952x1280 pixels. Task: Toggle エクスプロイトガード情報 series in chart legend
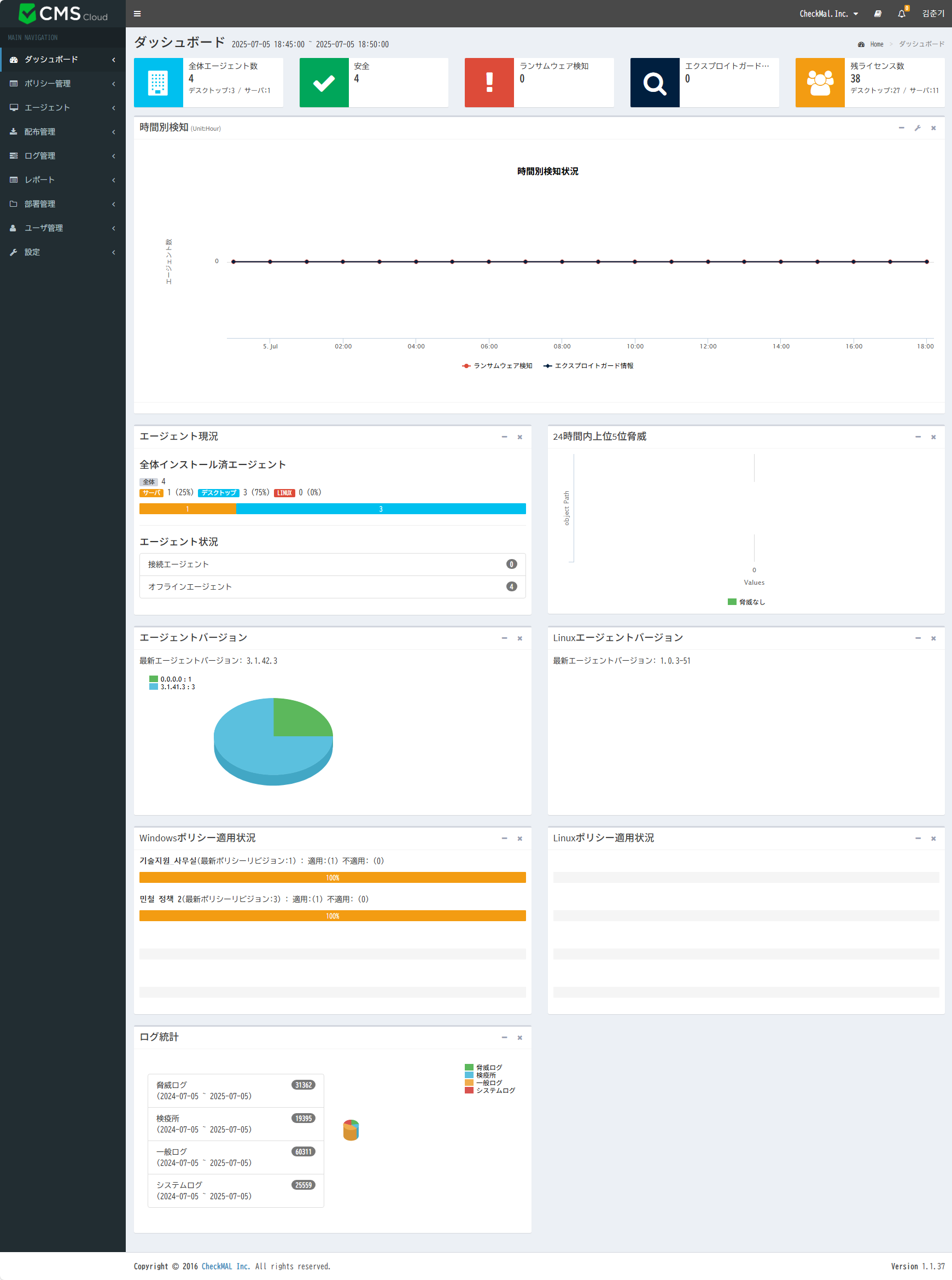coord(588,366)
